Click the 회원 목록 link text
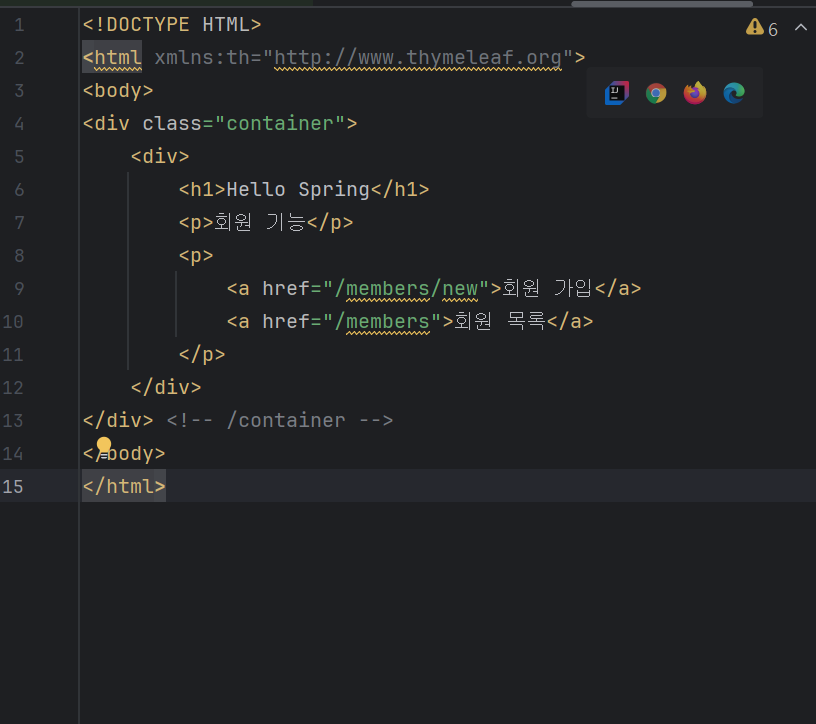This screenshot has width=816, height=724. (x=500, y=321)
